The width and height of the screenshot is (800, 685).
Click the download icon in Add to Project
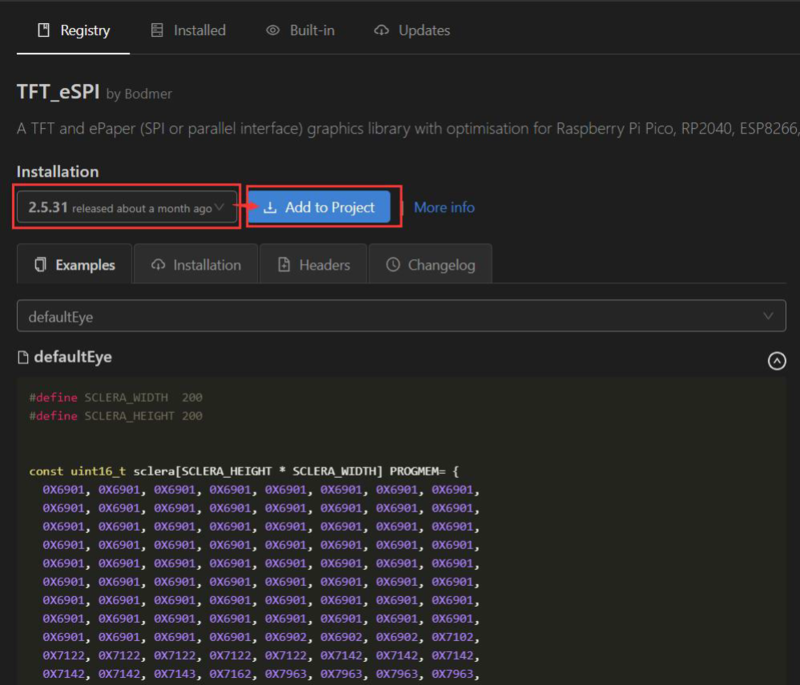tap(270, 208)
